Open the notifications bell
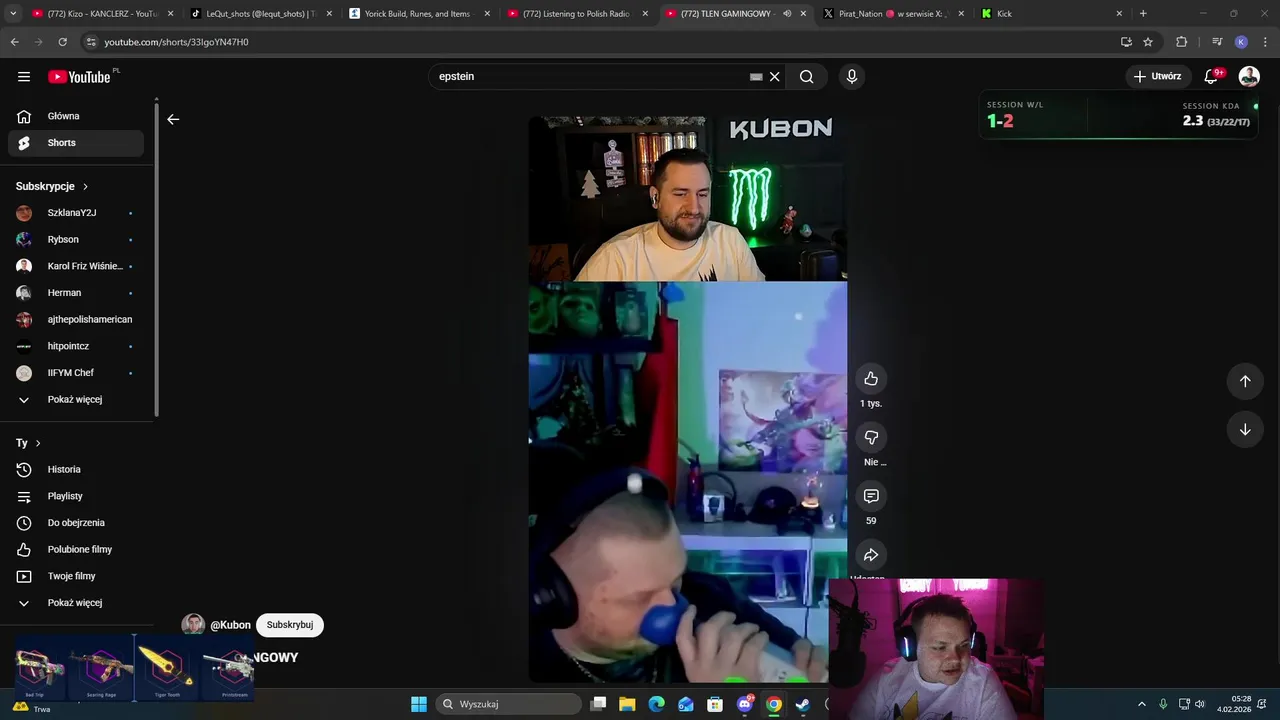Image resolution: width=1280 pixels, height=720 pixels. [1211, 77]
